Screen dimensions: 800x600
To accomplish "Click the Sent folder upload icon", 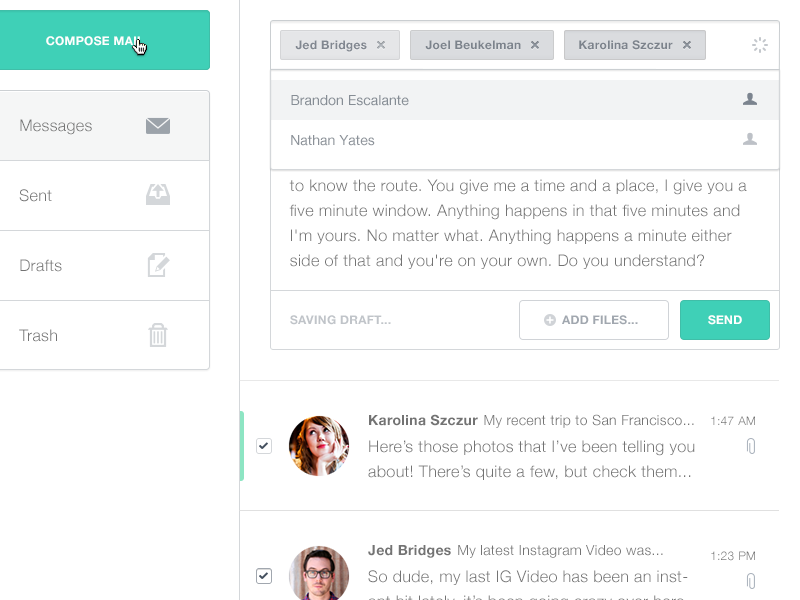I will 157,195.
